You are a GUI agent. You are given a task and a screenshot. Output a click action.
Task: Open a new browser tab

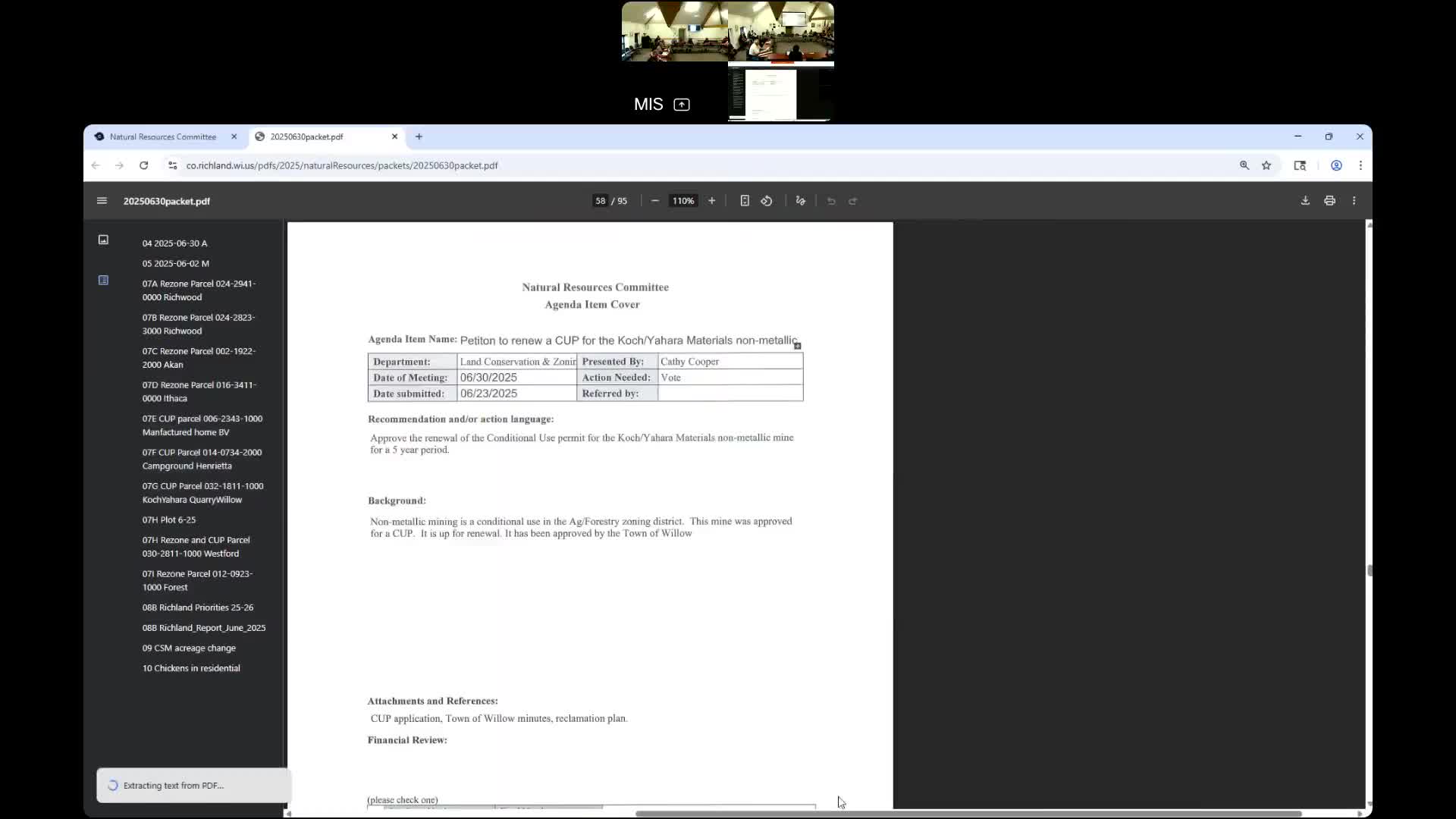coord(419,137)
